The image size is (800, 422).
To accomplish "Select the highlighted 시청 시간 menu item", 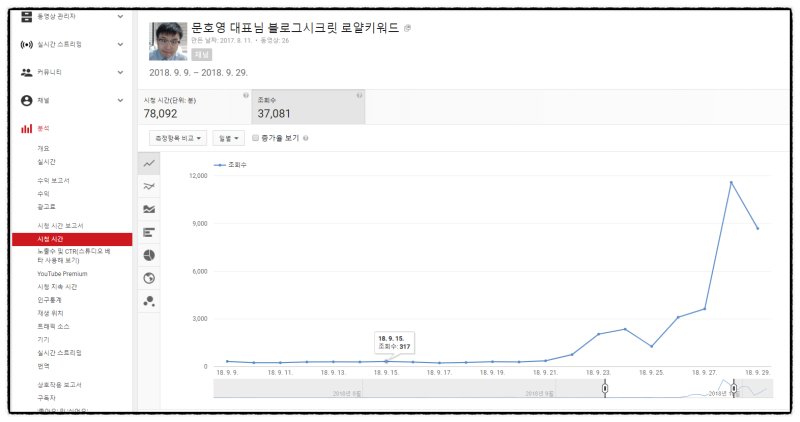I will [72, 239].
